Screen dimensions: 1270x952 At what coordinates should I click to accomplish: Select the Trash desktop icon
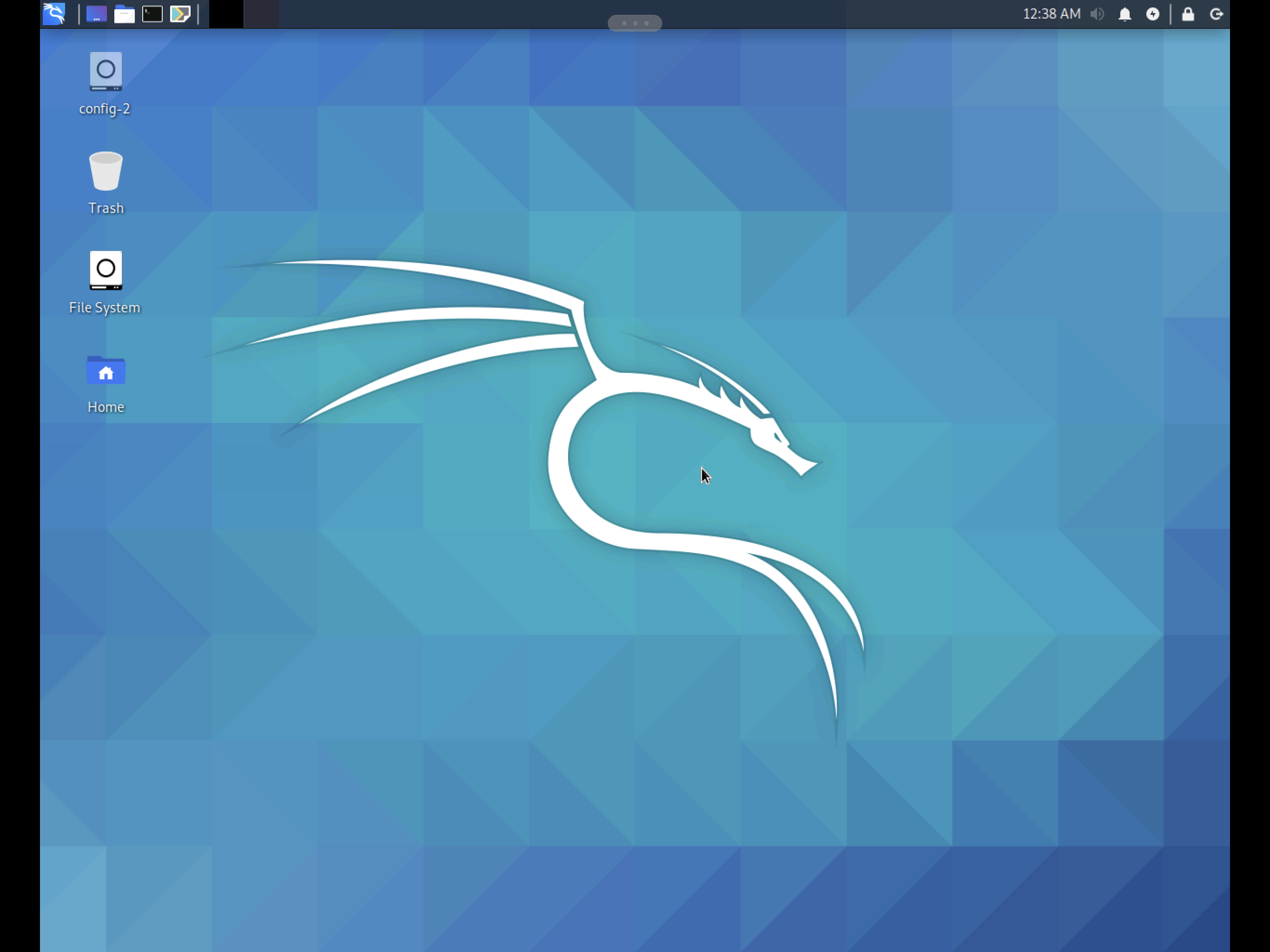click(x=106, y=171)
